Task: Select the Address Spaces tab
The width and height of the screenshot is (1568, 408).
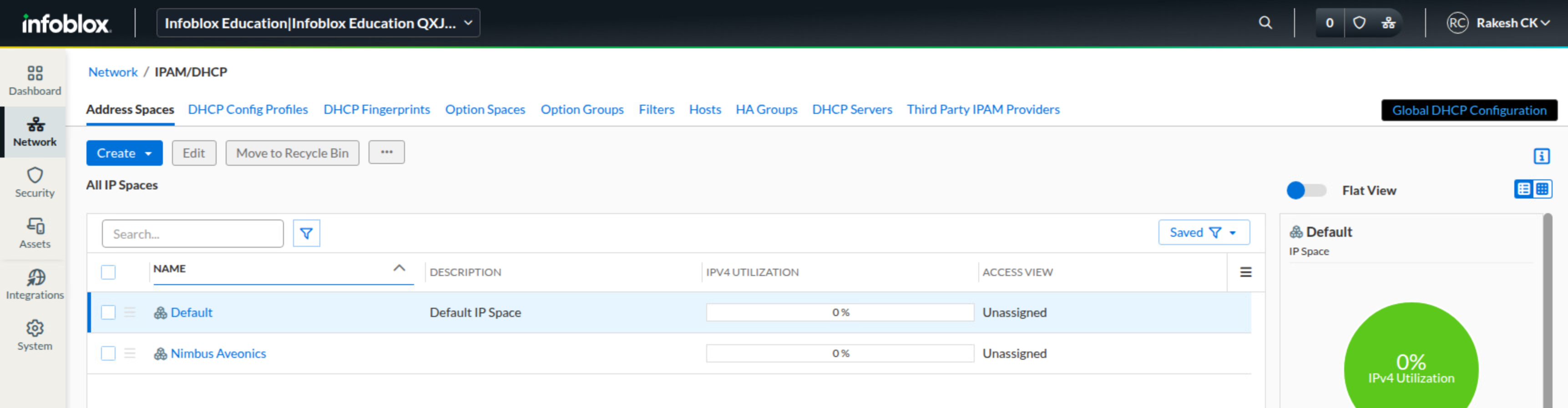Action: click(130, 110)
